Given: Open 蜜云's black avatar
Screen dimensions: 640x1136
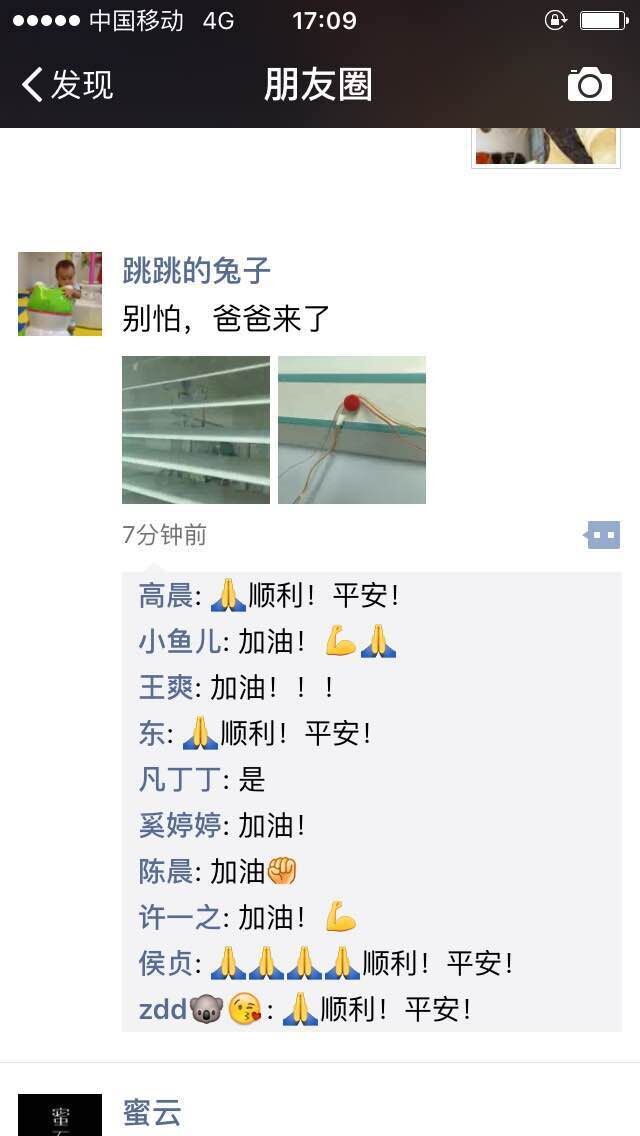Looking at the screenshot, I should click(60, 1114).
